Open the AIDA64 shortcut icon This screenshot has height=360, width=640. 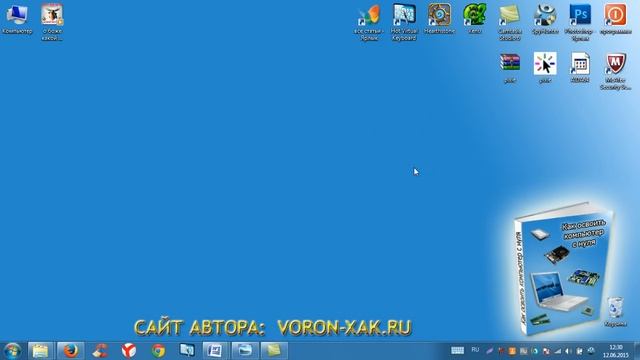[580, 68]
